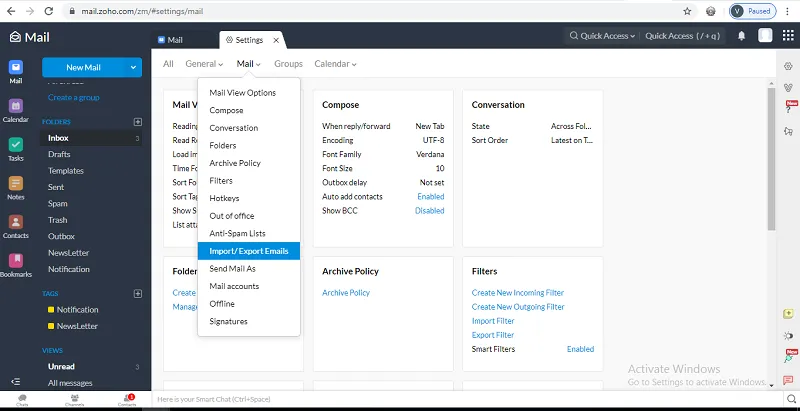The image size is (800, 411).
Task: Open the Inbox folder
Action: tap(91, 138)
